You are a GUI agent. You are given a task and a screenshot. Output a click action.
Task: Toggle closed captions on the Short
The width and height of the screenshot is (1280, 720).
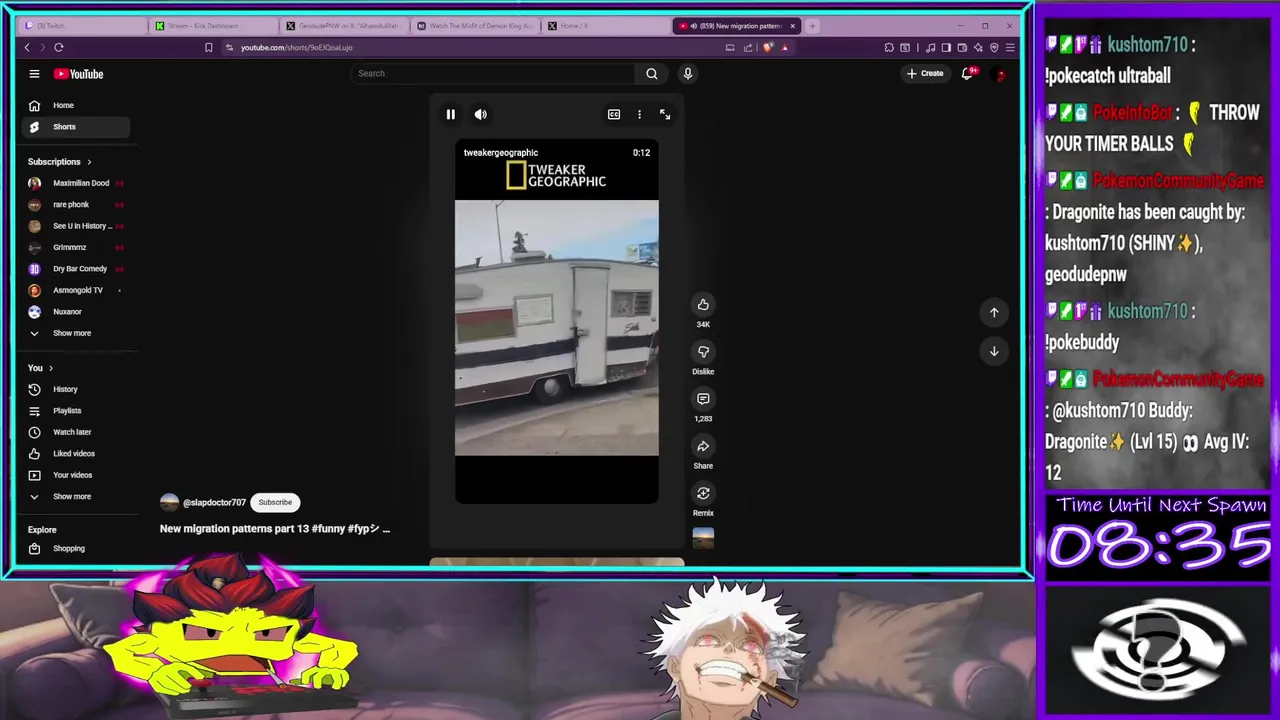(614, 114)
